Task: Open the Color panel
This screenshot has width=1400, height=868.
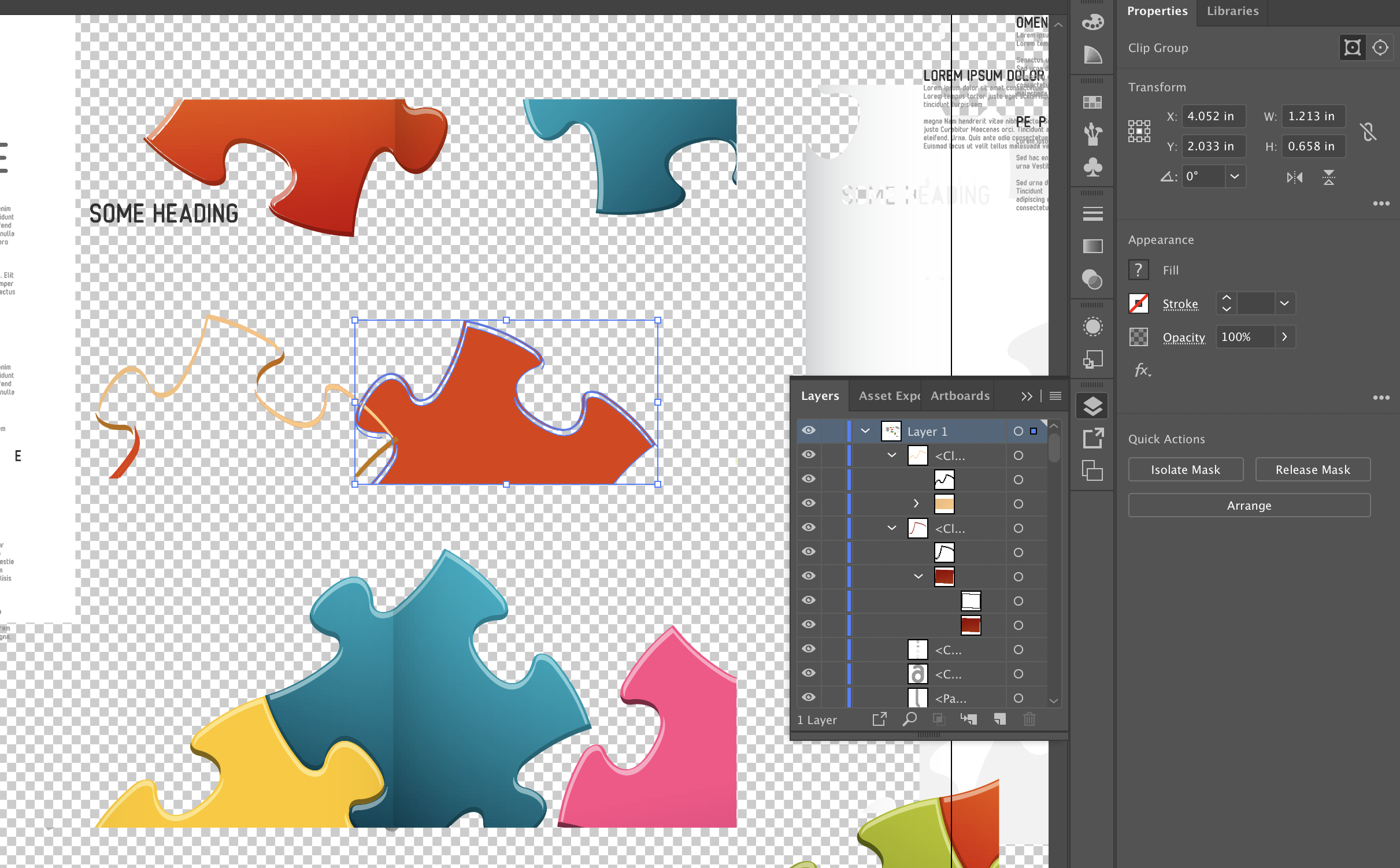Action: pos(1092,21)
